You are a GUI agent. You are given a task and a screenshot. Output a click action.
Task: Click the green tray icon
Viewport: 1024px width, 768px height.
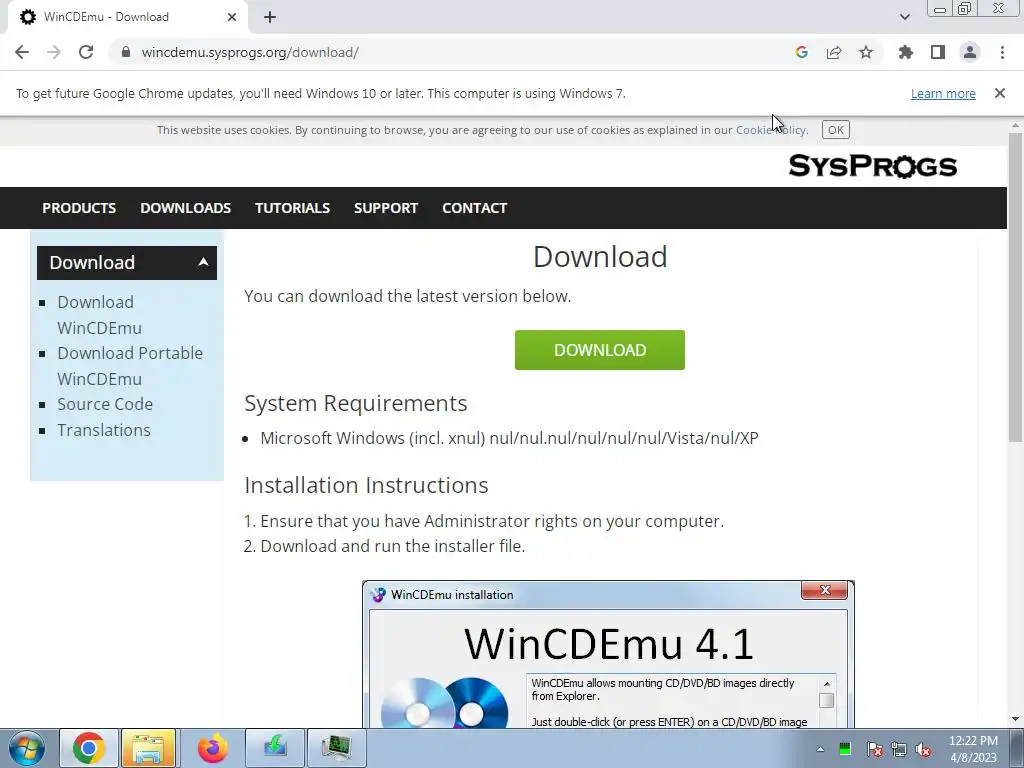tap(844, 749)
